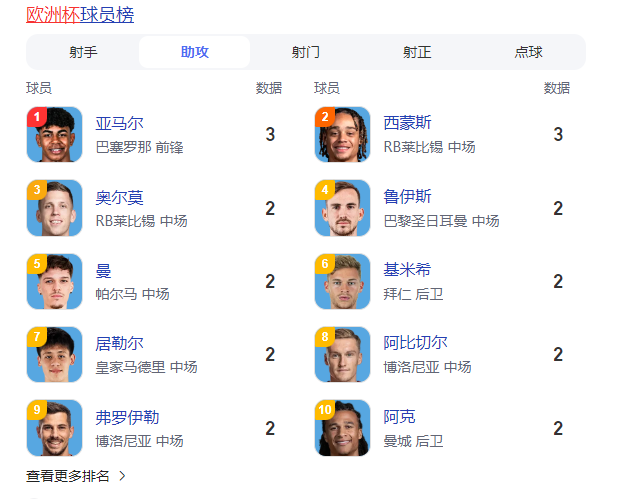Click rank 10 badge on 阿克
Image resolution: width=641 pixels, height=499 pixels.
click(x=326, y=410)
